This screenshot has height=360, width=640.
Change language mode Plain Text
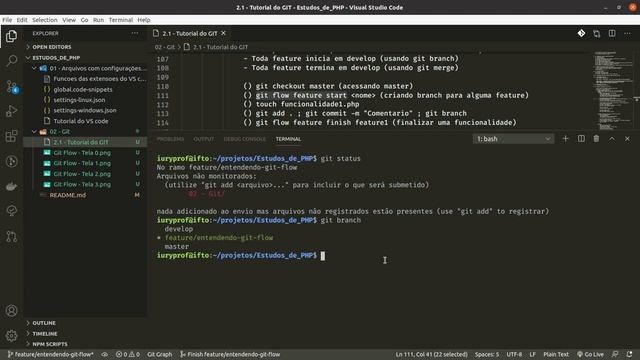tap(556, 354)
